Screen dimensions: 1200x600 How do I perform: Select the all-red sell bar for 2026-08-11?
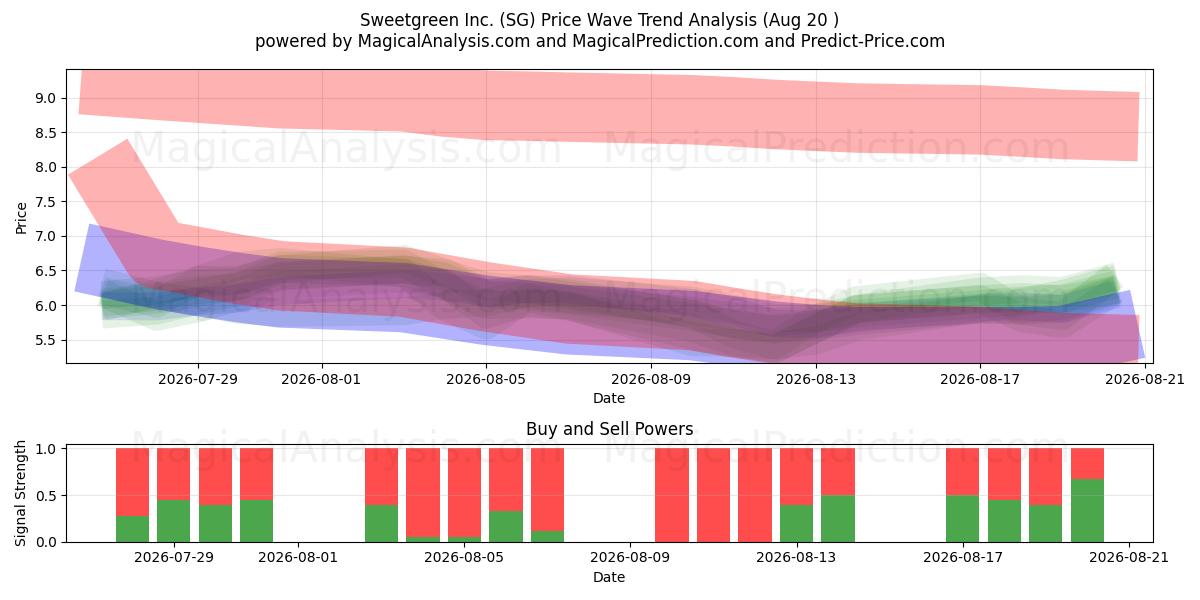[714, 495]
